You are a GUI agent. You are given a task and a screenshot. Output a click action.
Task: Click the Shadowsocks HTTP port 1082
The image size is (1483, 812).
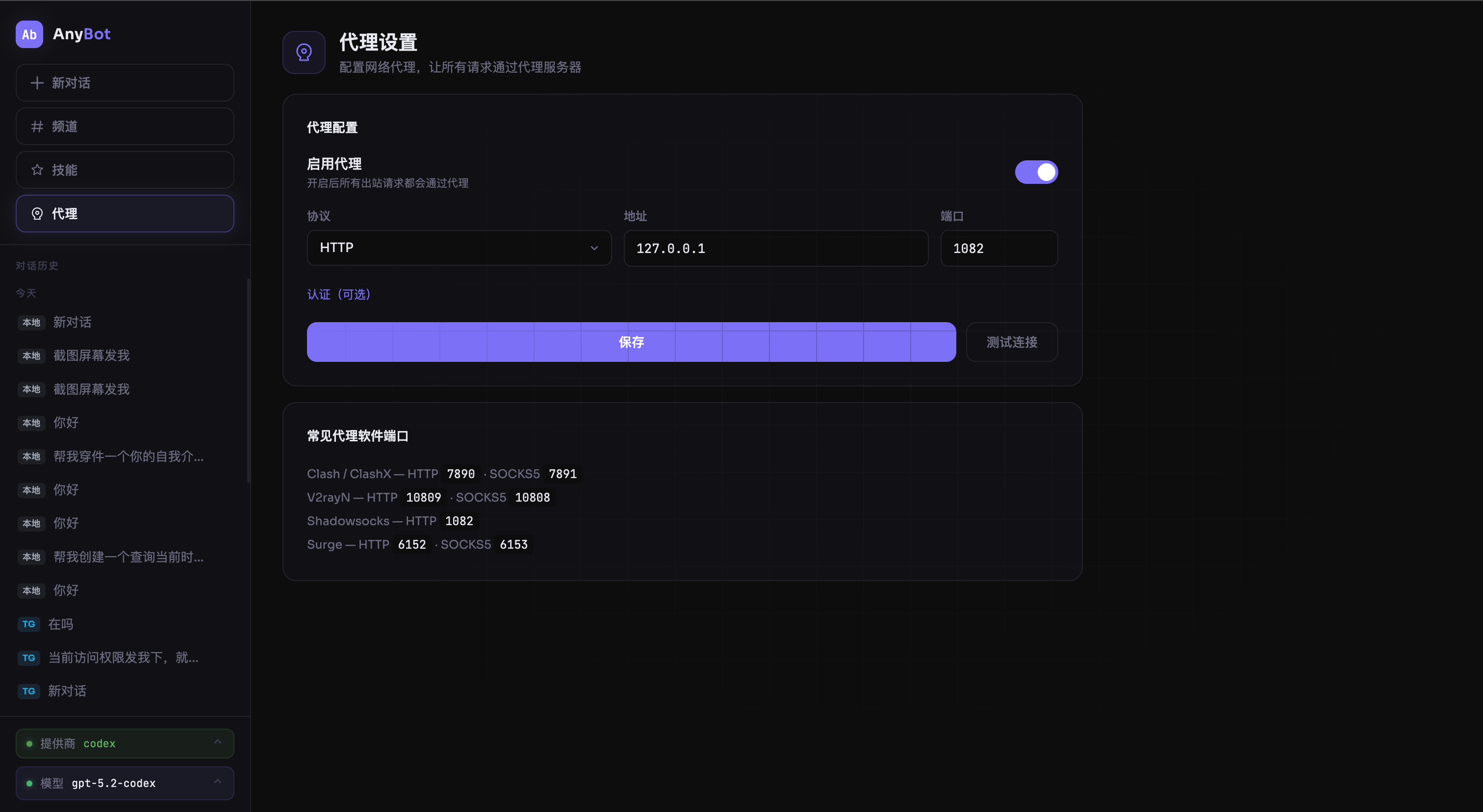459,521
